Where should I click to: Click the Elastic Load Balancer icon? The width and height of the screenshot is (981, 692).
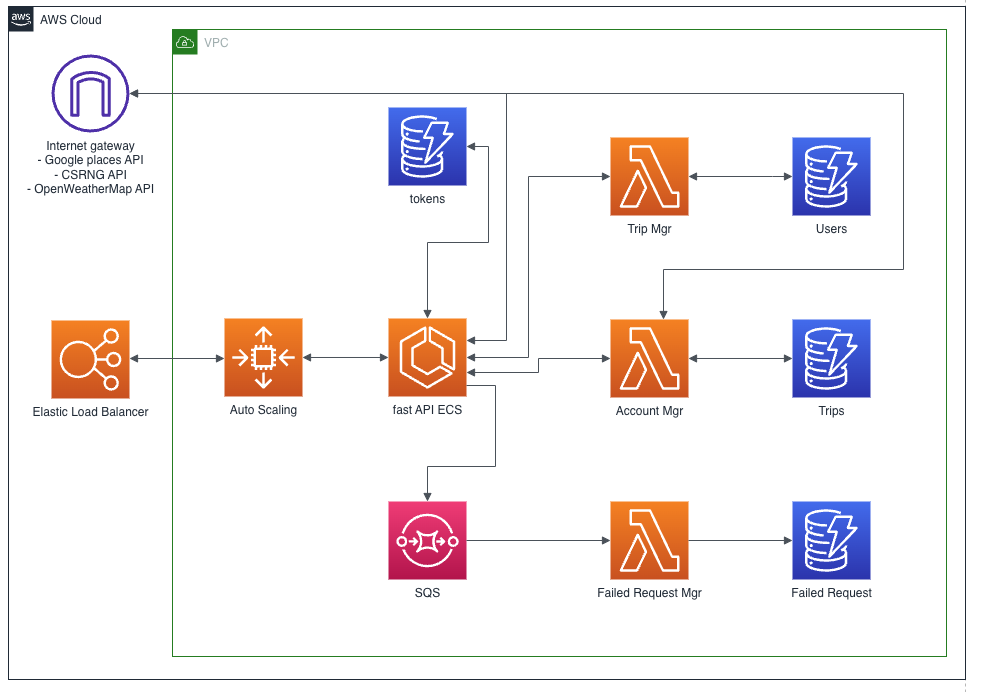tap(90, 359)
